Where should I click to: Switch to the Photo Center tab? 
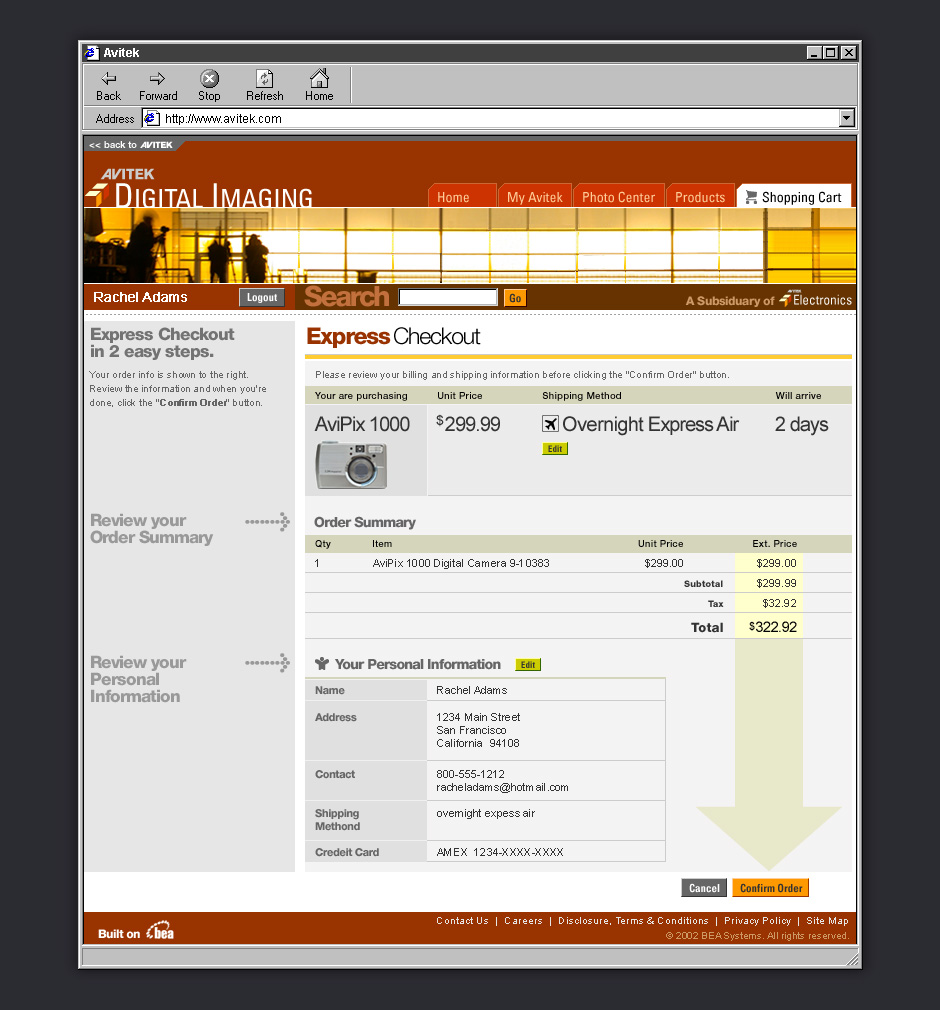(618, 197)
